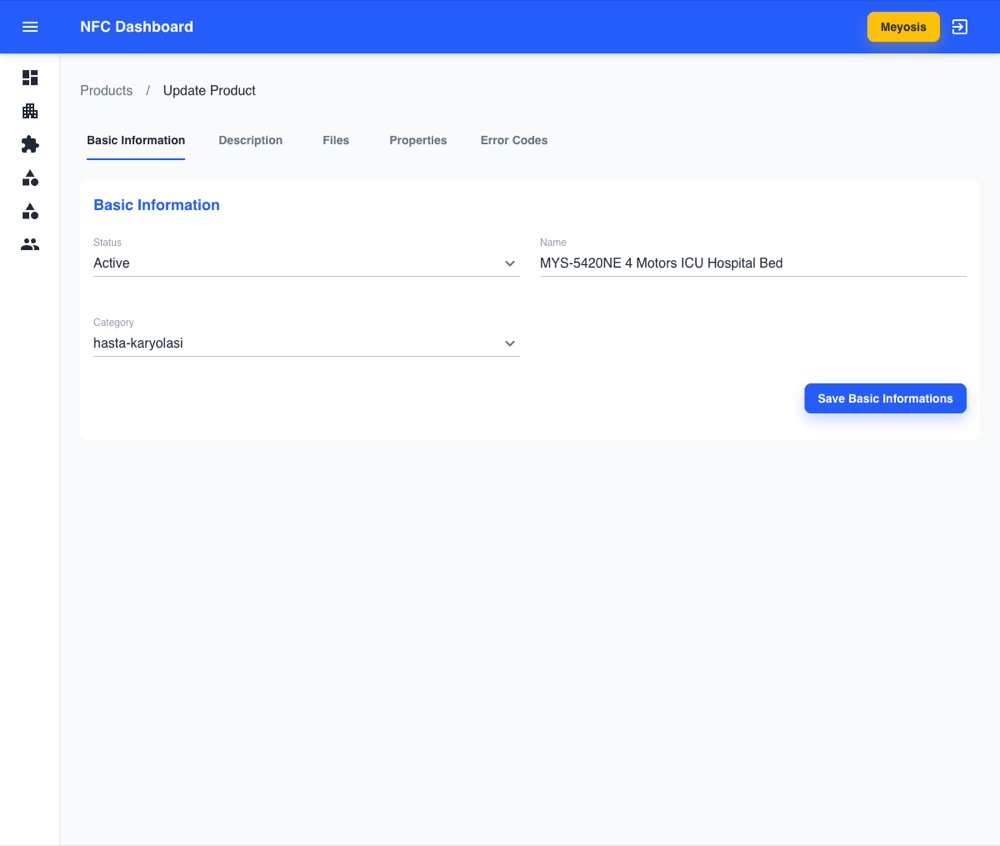1000x846 pixels.
Task: Click the logout icon in header
Action: coord(959,27)
